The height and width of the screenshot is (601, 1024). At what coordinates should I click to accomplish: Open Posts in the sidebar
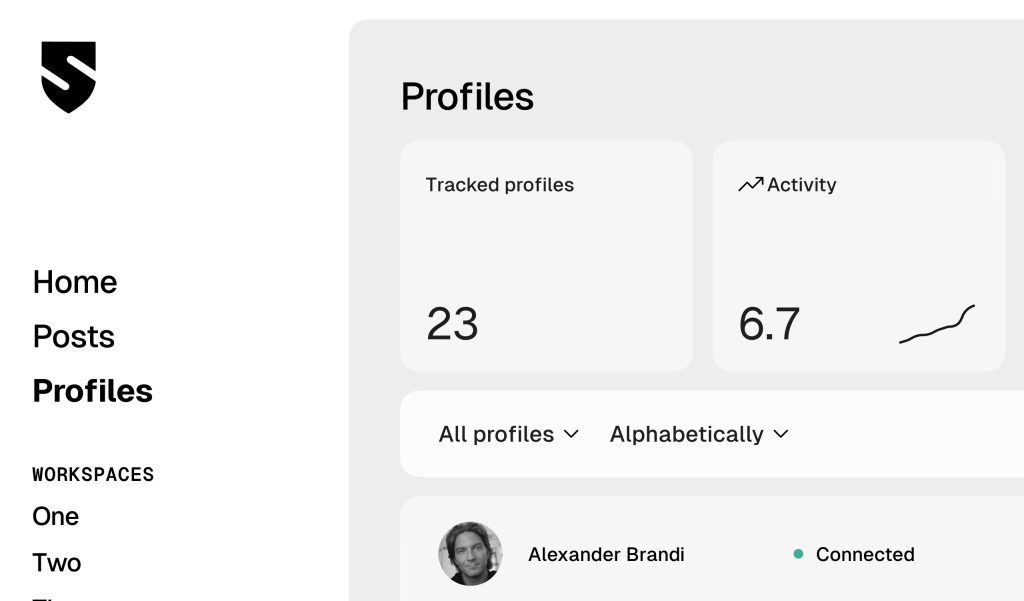74,336
